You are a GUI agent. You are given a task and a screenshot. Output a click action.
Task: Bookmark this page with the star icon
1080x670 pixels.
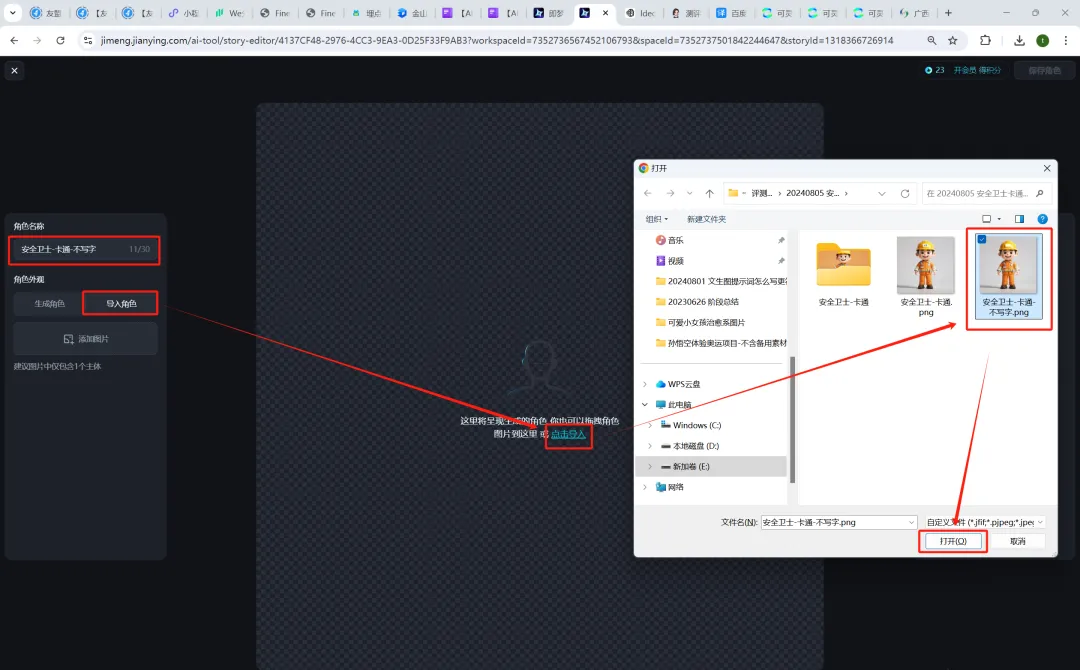coord(953,40)
